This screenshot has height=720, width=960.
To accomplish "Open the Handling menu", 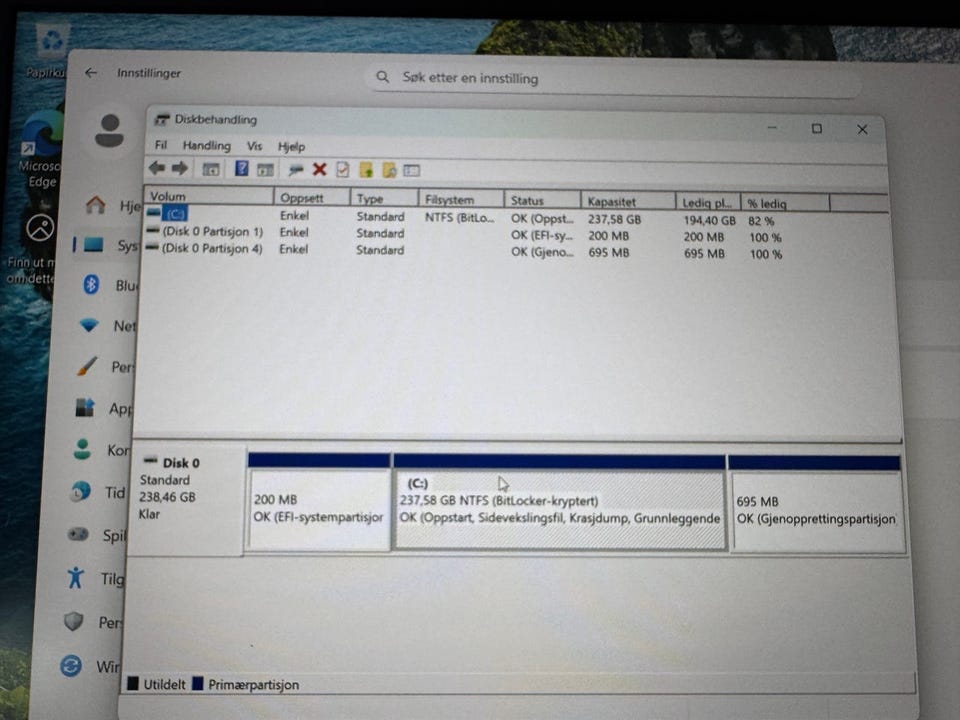I will coord(207,146).
